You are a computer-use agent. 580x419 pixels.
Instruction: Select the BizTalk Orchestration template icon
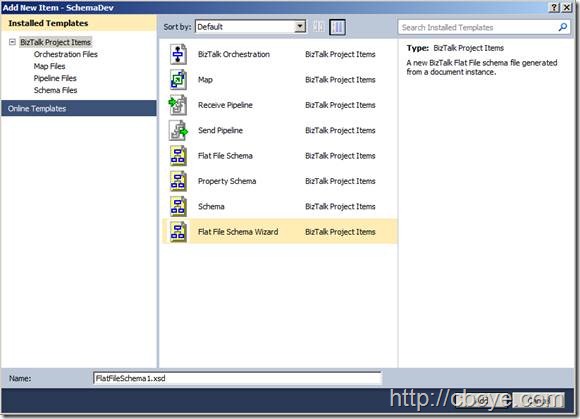click(x=178, y=54)
